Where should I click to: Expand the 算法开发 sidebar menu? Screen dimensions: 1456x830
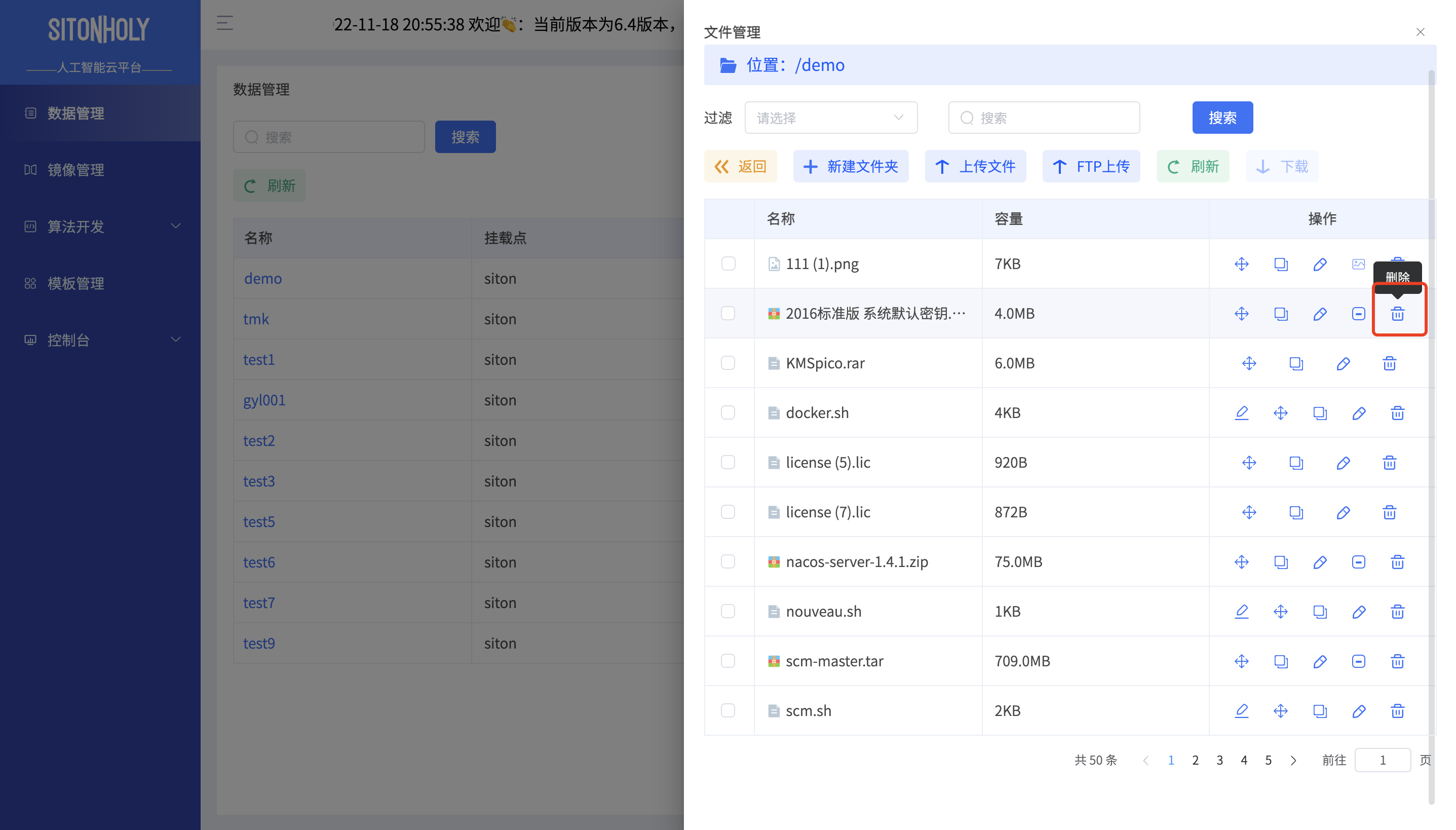tap(100, 227)
